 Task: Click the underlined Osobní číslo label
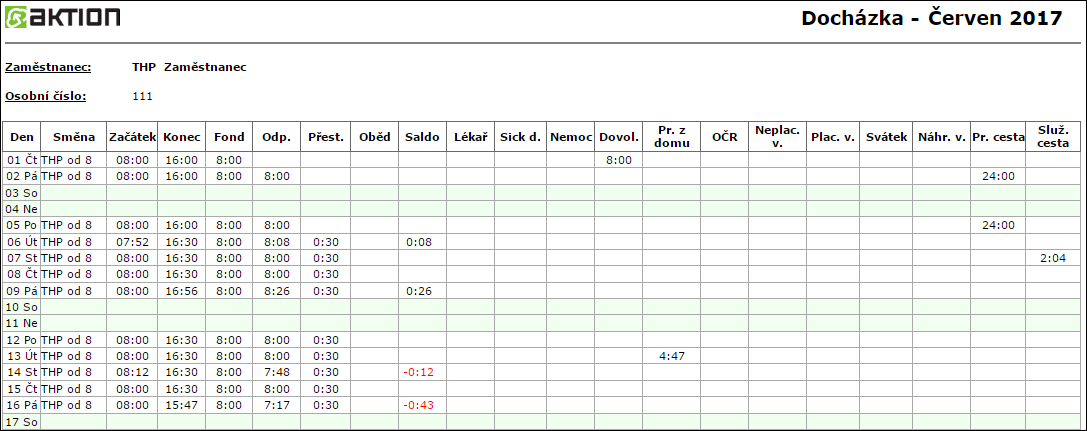click(x=45, y=96)
